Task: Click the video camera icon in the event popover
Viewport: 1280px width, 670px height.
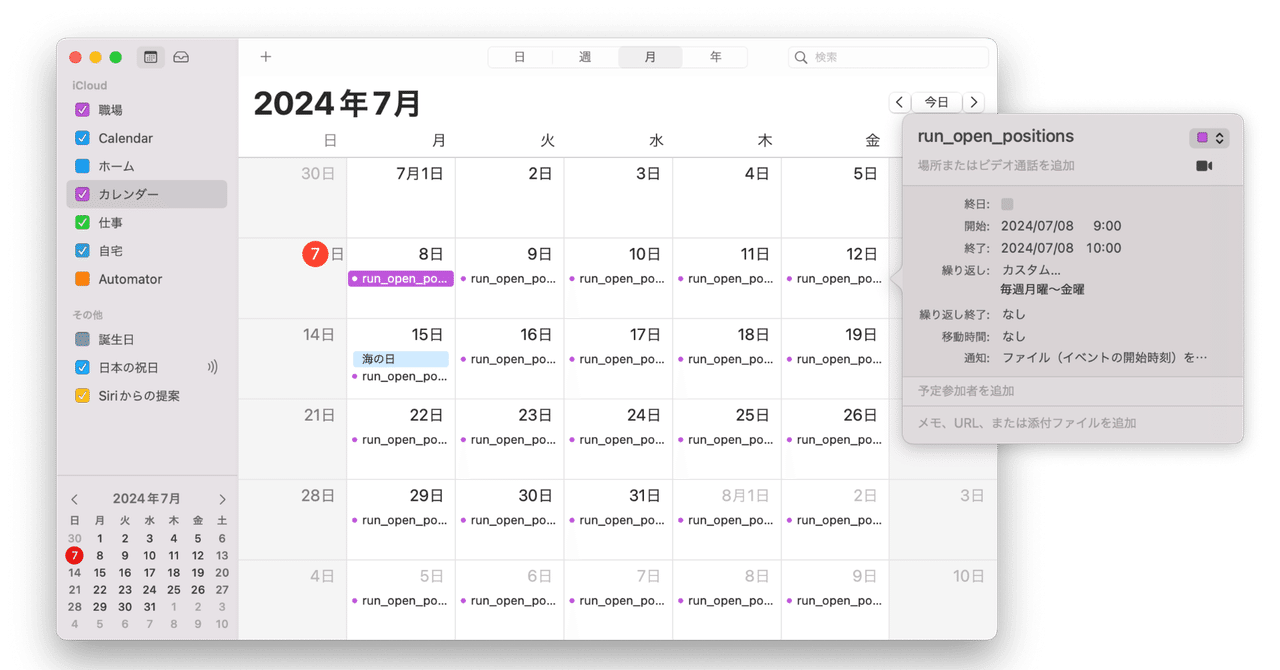Action: pos(1204,166)
